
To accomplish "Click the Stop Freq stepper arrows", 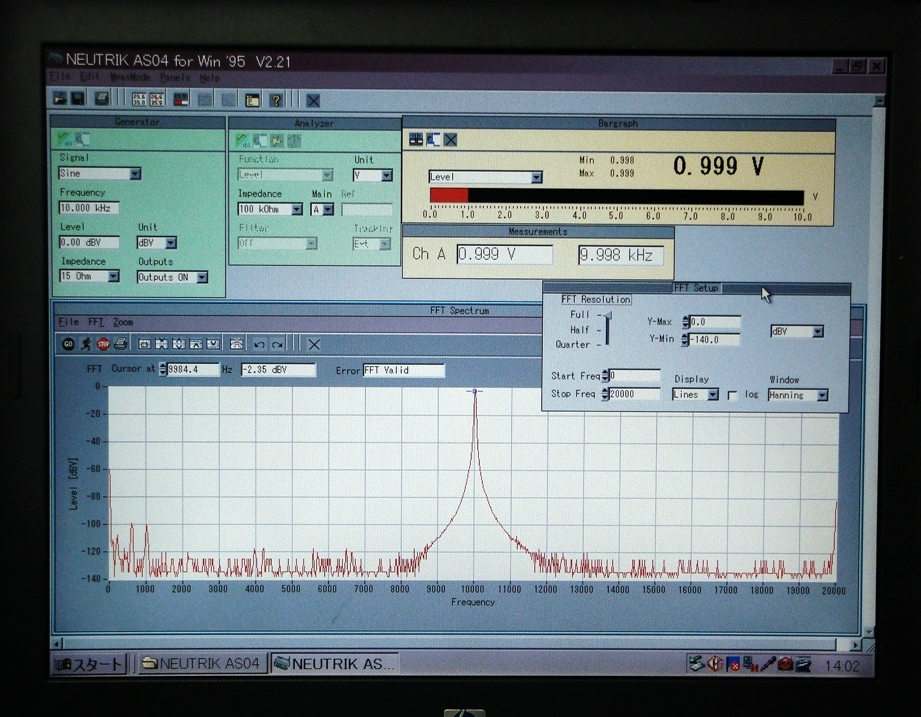I will (605, 394).
